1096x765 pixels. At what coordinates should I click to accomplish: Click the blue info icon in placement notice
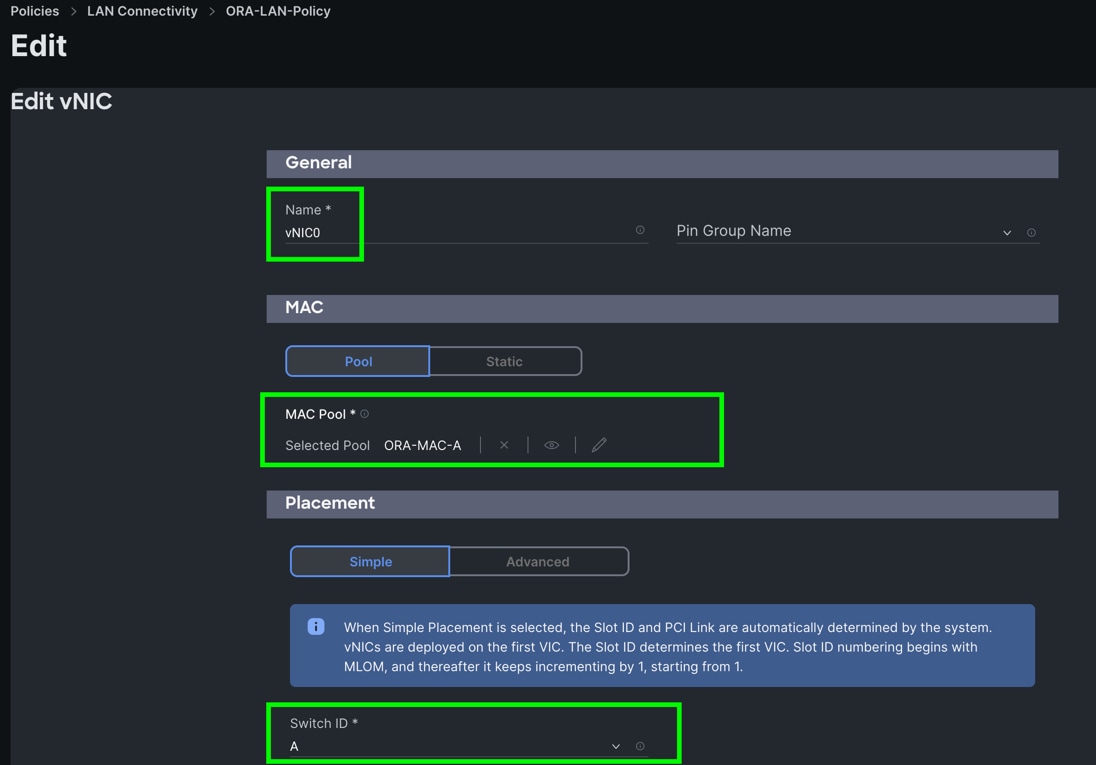[316, 627]
